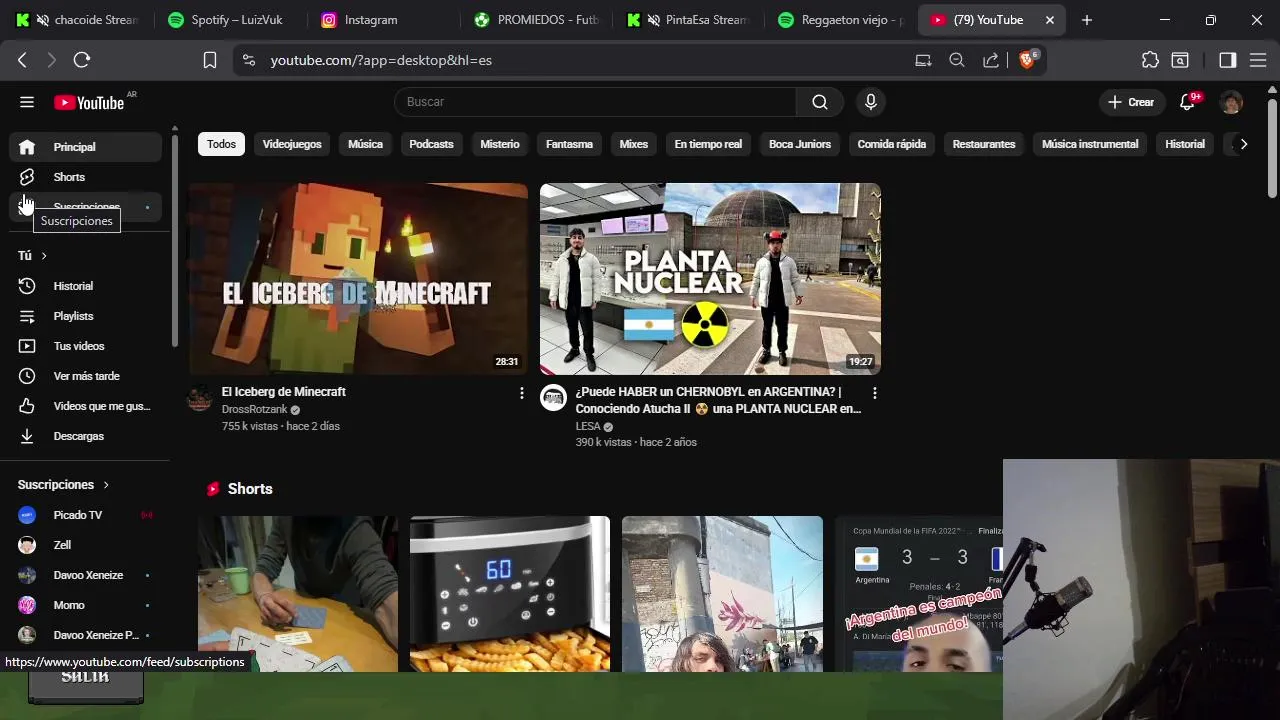This screenshot has width=1280, height=720.
Task: Click the address bar URL
Action: click(381, 60)
